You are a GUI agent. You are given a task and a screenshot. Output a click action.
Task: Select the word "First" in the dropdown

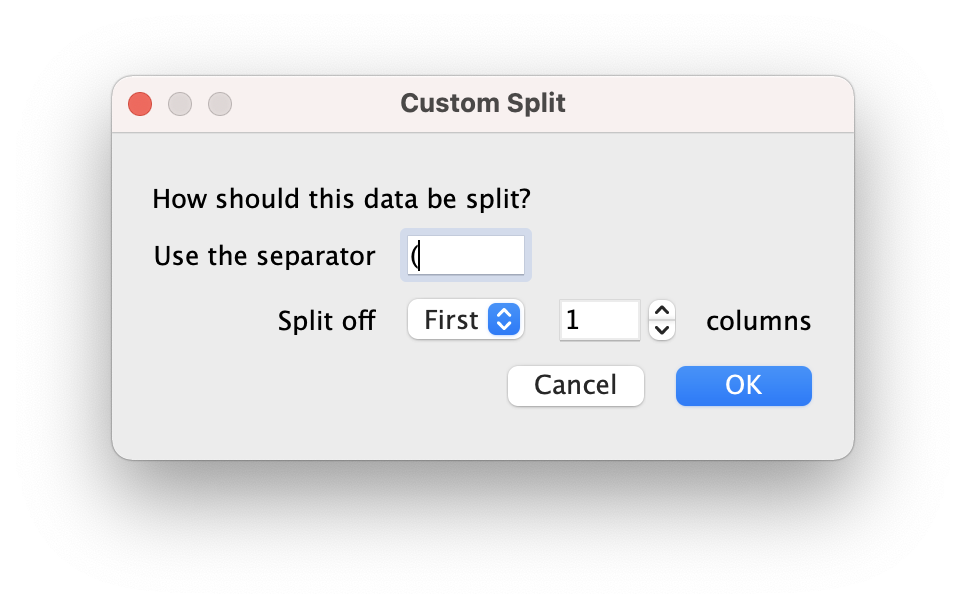pos(451,320)
